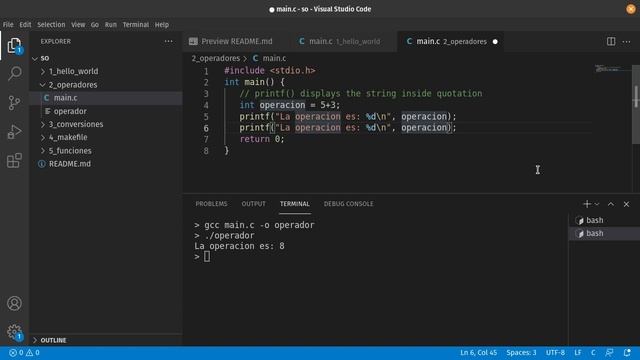This screenshot has height=360, width=640.
Task: Maximize the terminal panel size
Action: point(611,204)
